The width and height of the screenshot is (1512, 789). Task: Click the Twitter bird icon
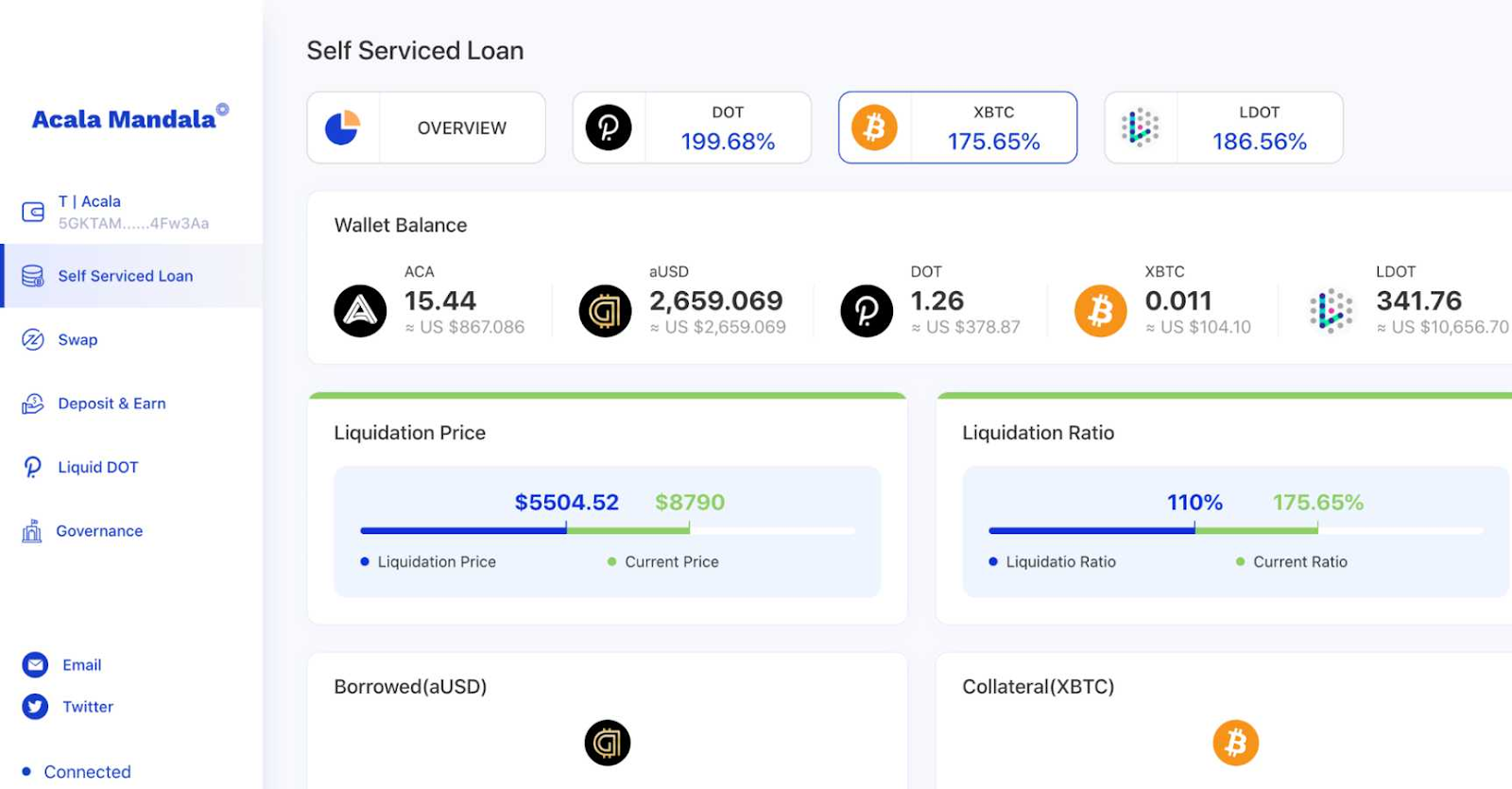click(x=35, y=707)
